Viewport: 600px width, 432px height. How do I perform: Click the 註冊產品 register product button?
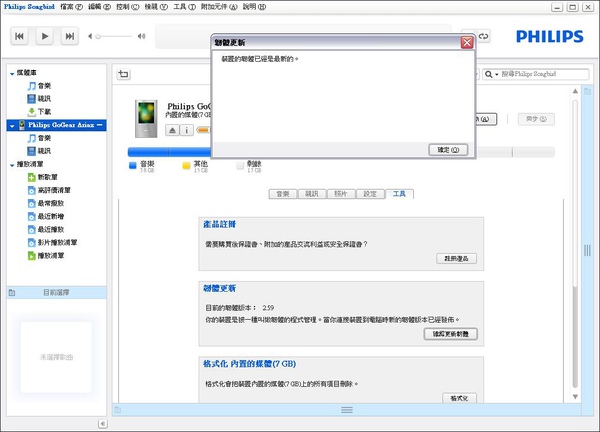[457, 259]
